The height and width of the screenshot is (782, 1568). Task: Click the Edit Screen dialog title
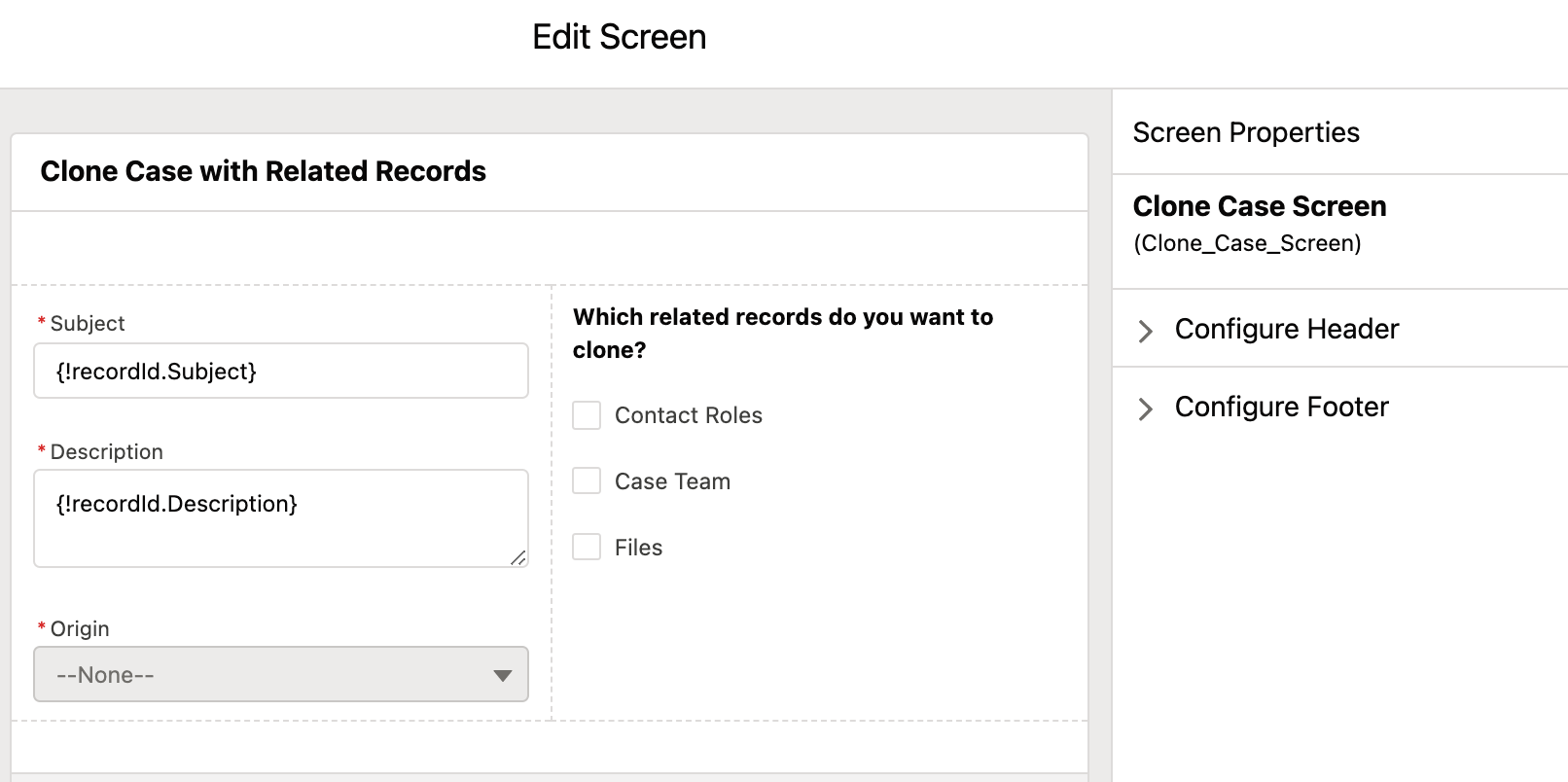(620, 37)
